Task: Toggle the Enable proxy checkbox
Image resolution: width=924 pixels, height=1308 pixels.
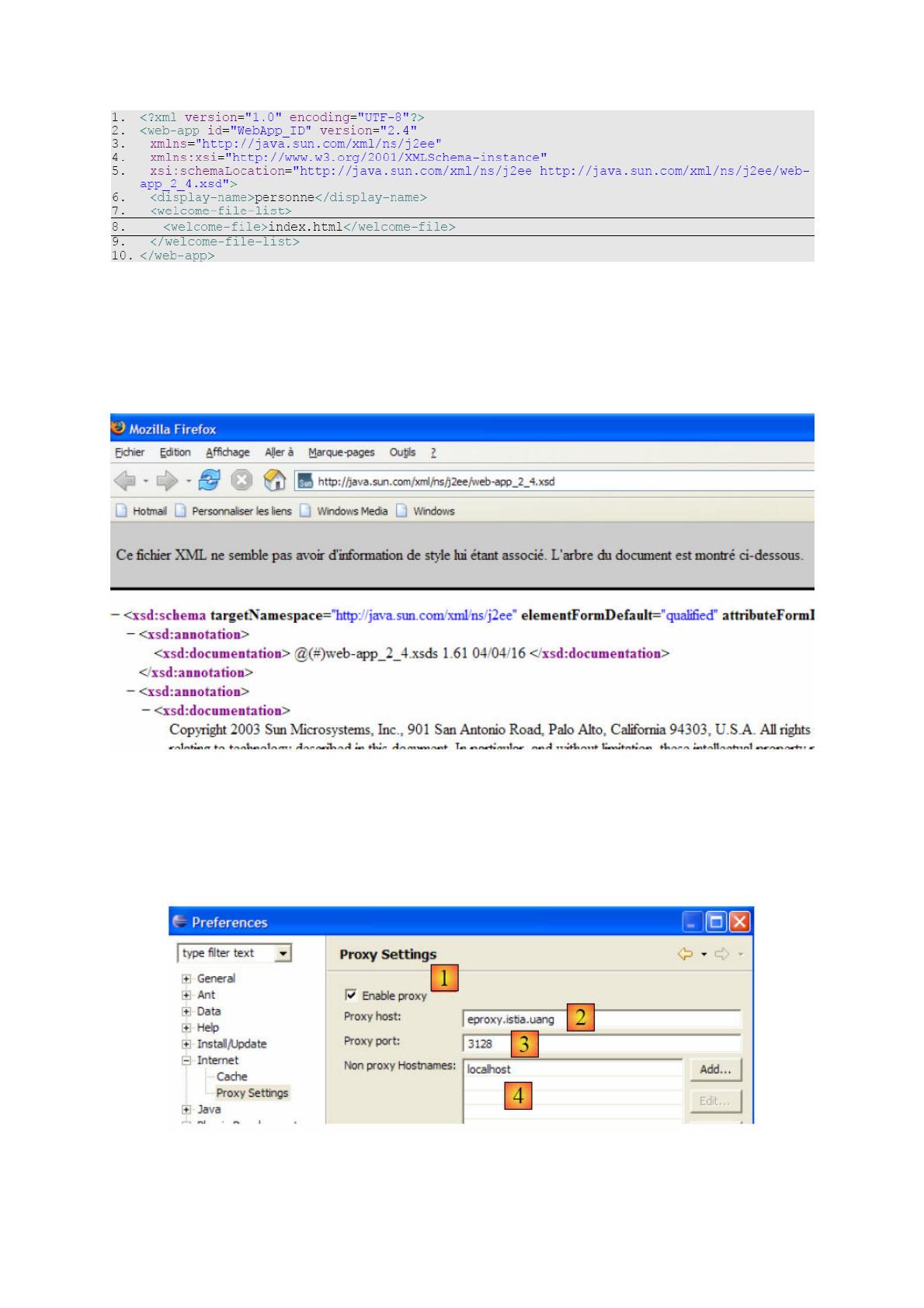Action: (x=351, y=995)
